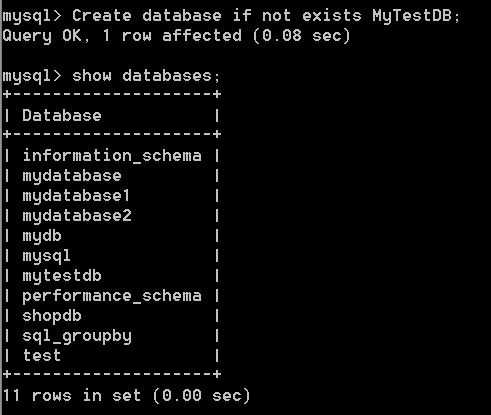The image size is (491, 415).
Task: Click the mytestdb database name
Action: 62,276
